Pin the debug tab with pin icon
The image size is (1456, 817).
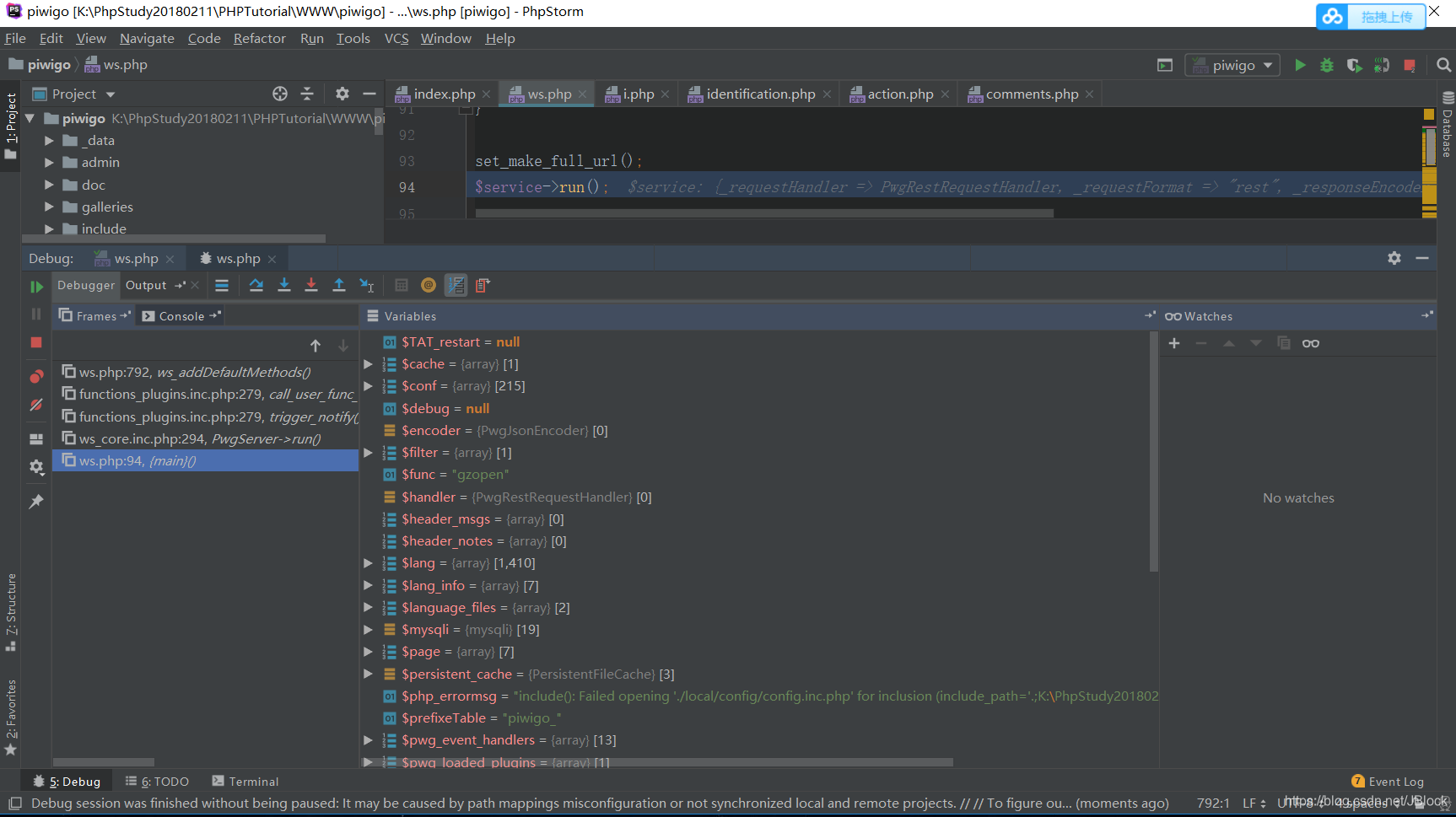[36, 501]
